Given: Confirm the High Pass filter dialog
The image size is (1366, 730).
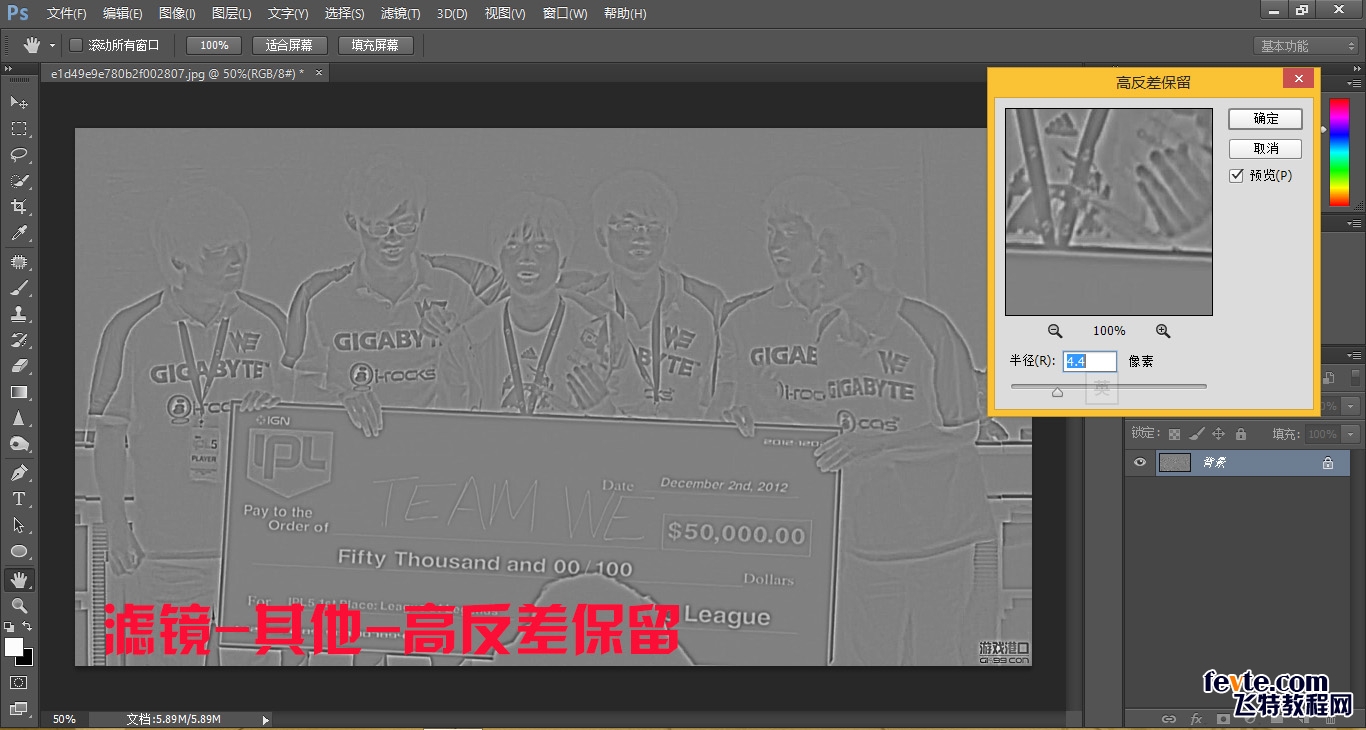Looking at the screenshot, I should [x=1266, y=119].
